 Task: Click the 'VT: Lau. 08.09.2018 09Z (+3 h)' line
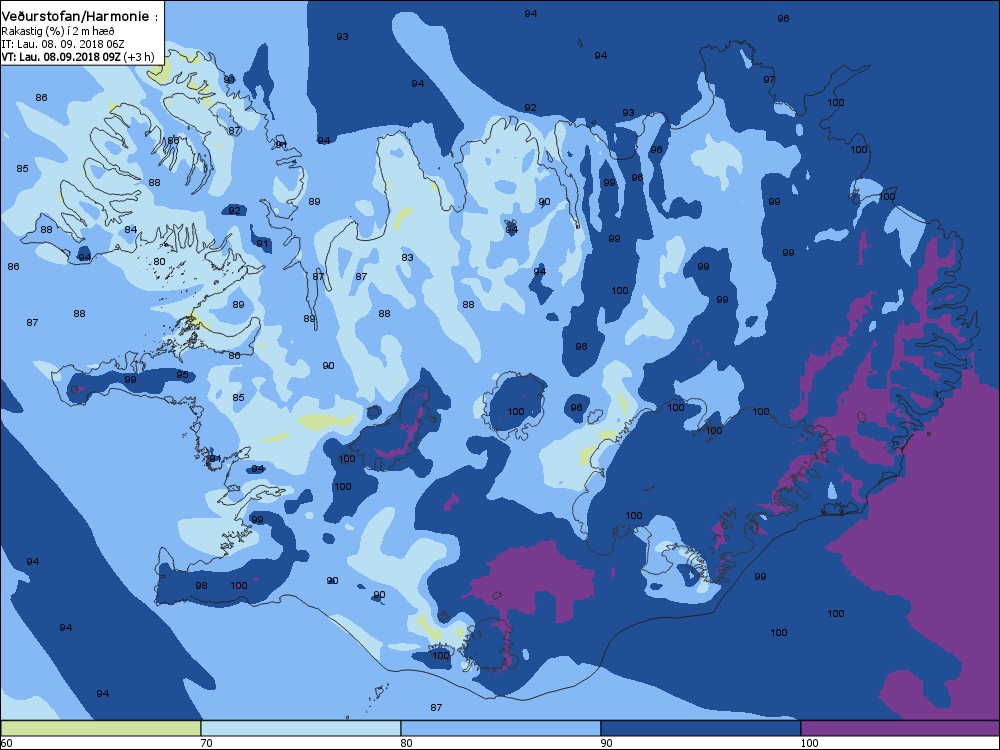click(78, 57)
